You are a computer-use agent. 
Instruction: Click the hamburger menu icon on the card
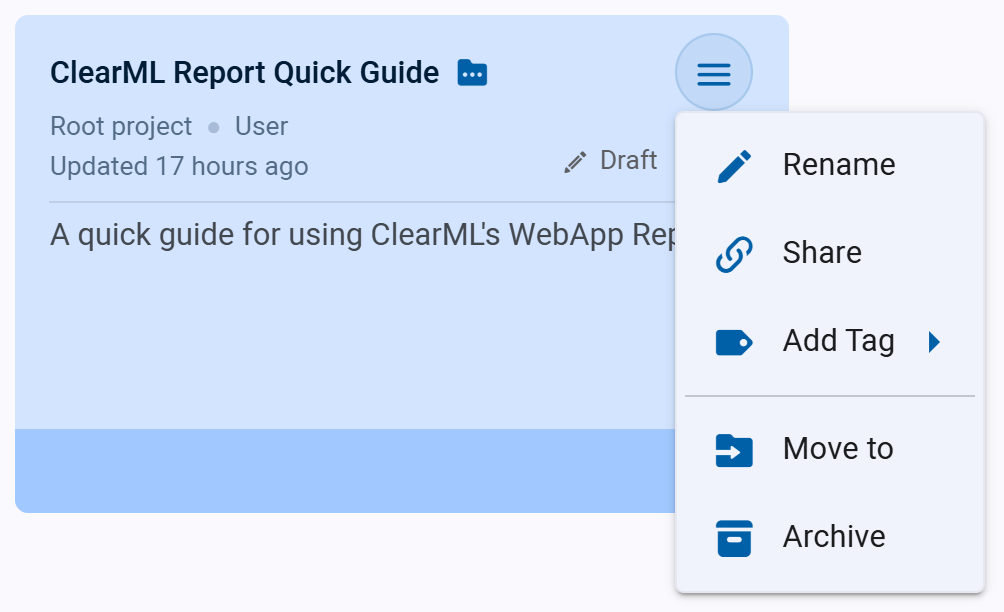pos(713,72)
